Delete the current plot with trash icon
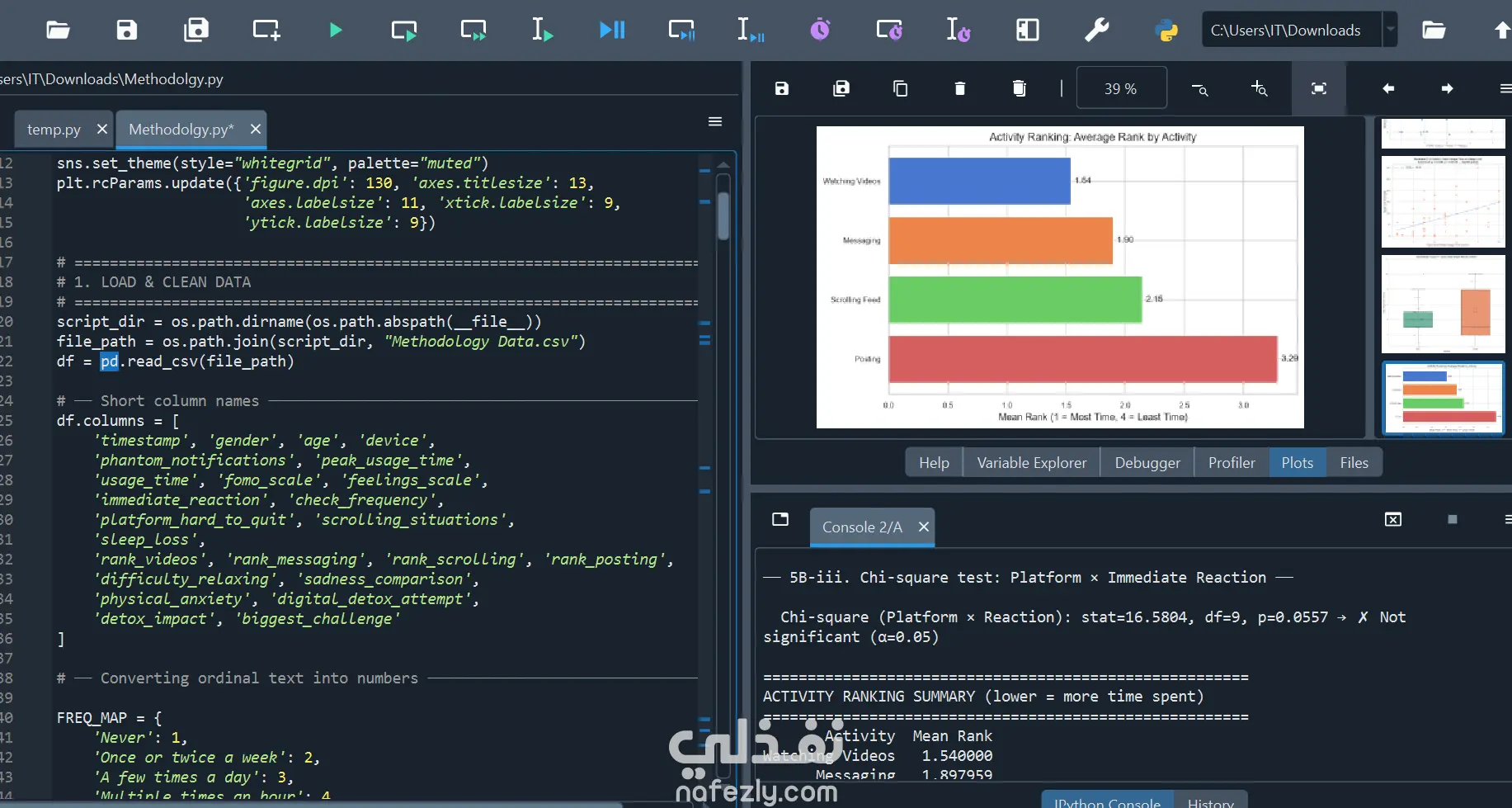The width and height of the screenshot is (1512, 808). click(959, 88)
